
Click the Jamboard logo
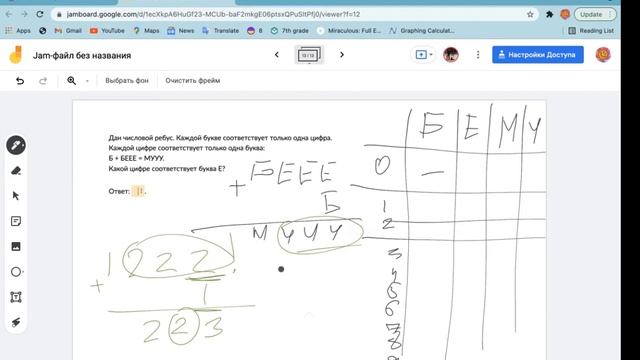[16, 55]
